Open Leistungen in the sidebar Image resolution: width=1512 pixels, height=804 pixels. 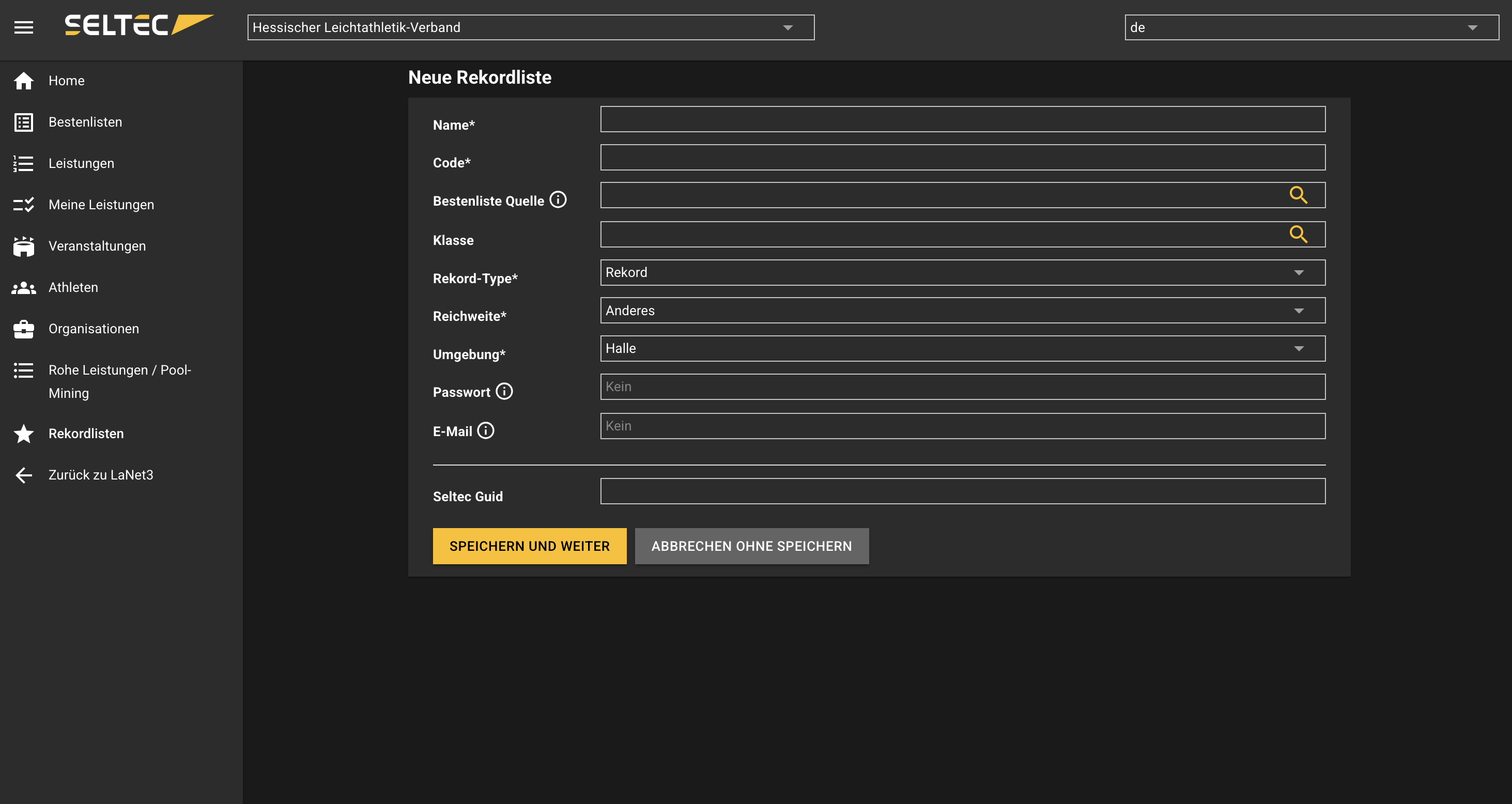(121, 164)
